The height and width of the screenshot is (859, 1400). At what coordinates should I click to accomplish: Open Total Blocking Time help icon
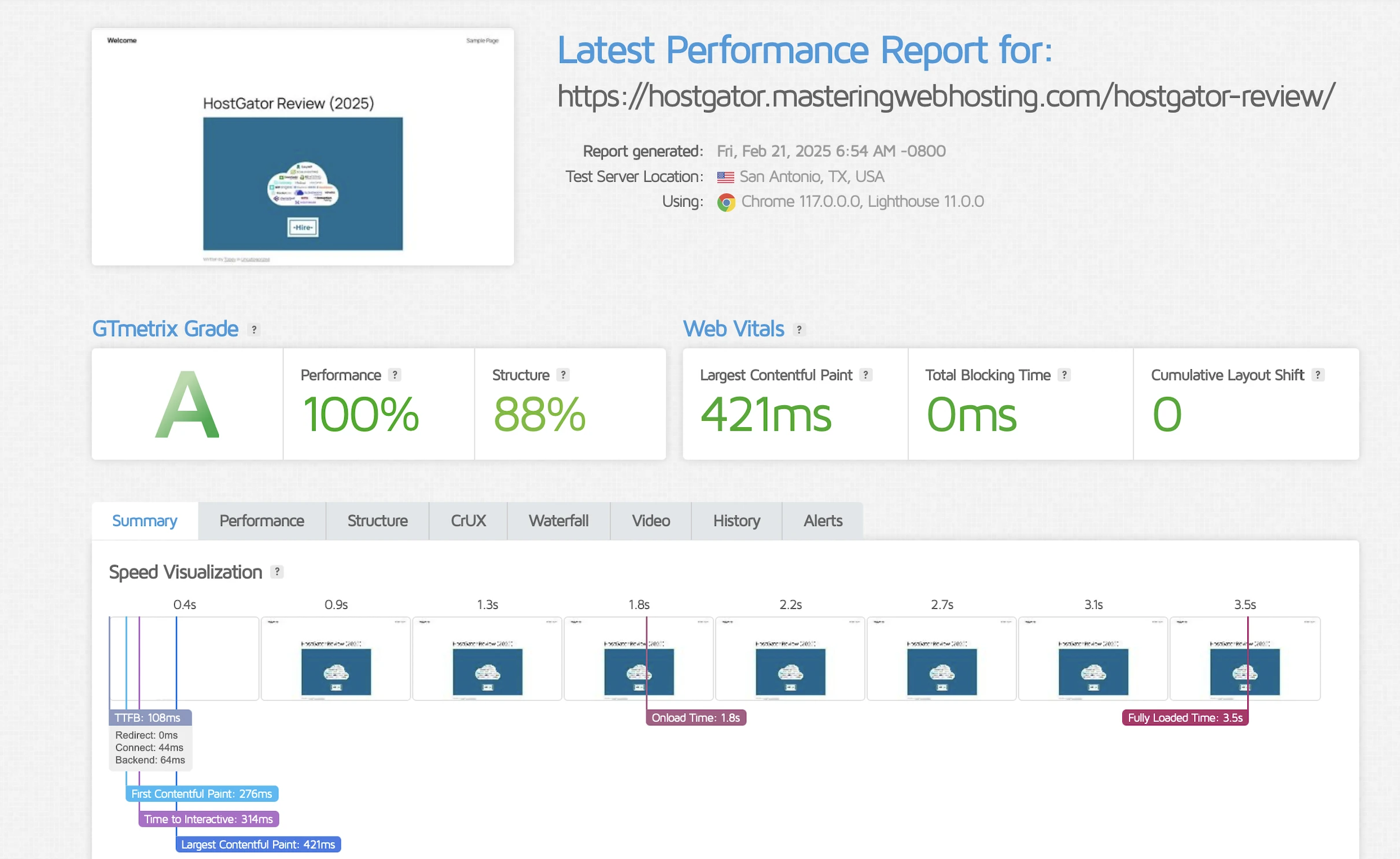pyautogui.click(x=1064, y=375)
